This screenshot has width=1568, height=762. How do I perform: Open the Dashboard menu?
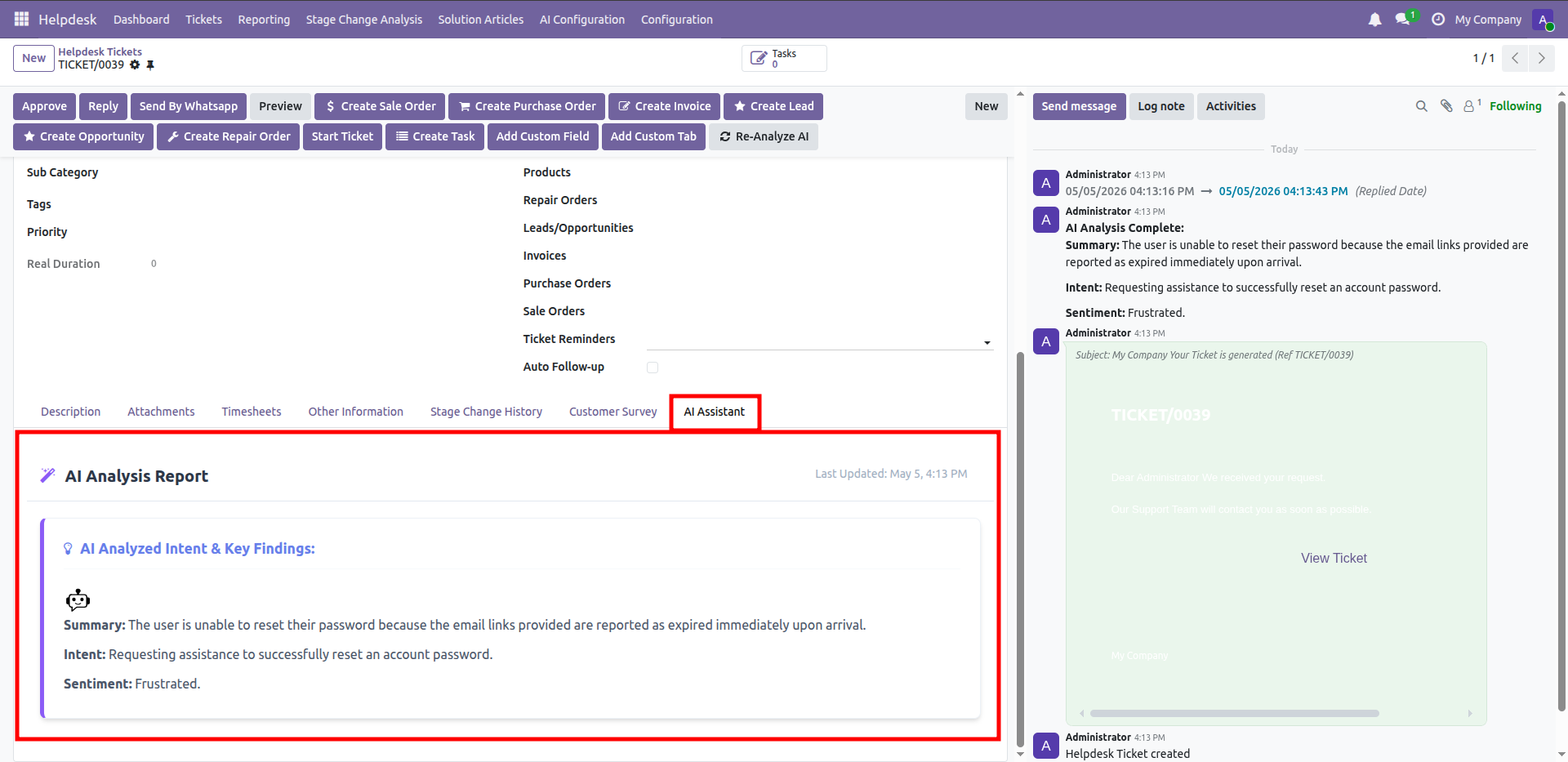[x=141, y=20]
